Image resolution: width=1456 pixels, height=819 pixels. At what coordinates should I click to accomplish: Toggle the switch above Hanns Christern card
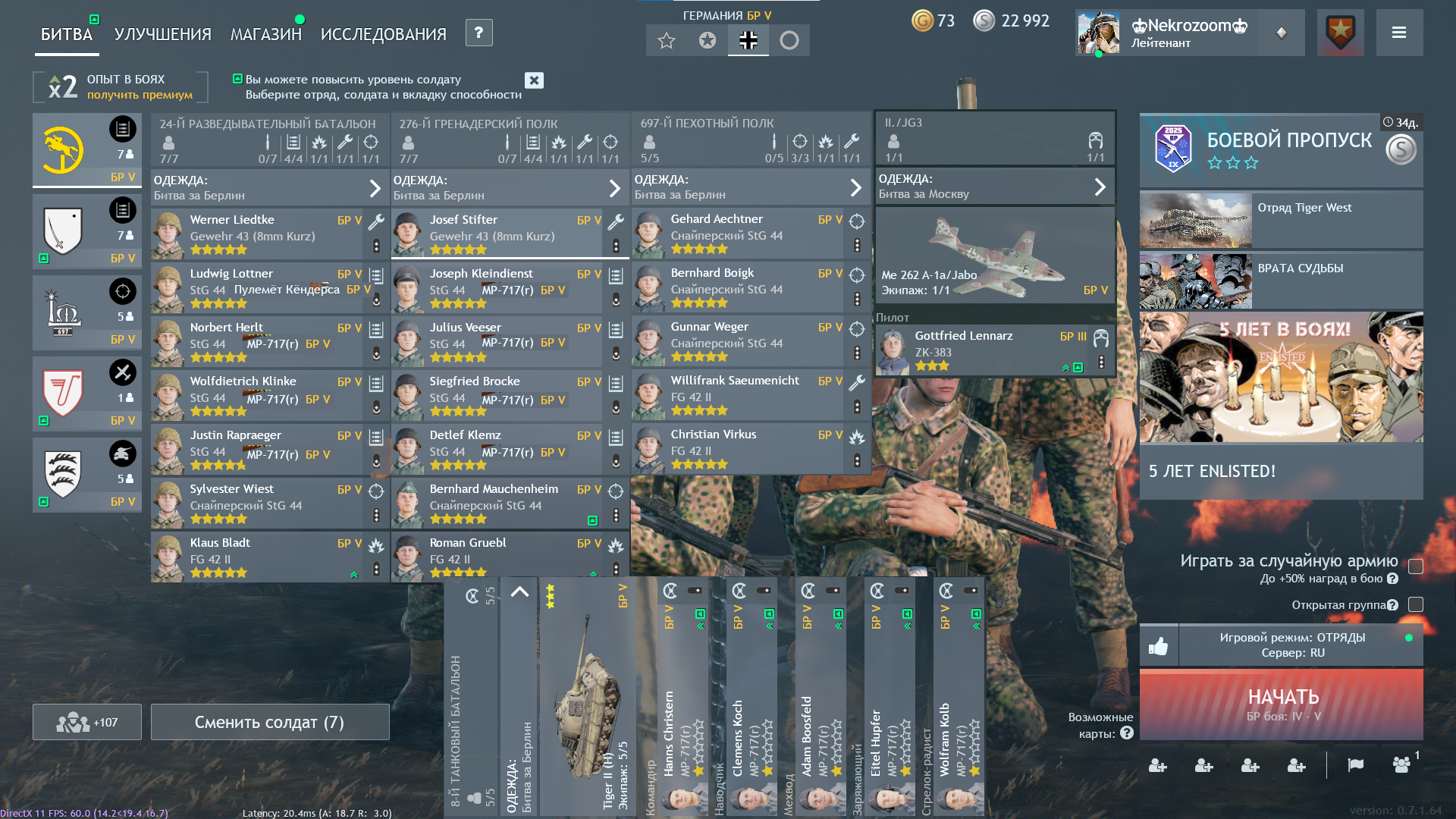point(694,591)
